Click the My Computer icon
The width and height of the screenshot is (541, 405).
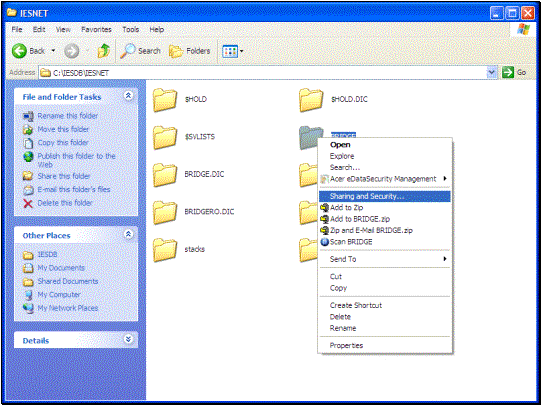(28, 295)
